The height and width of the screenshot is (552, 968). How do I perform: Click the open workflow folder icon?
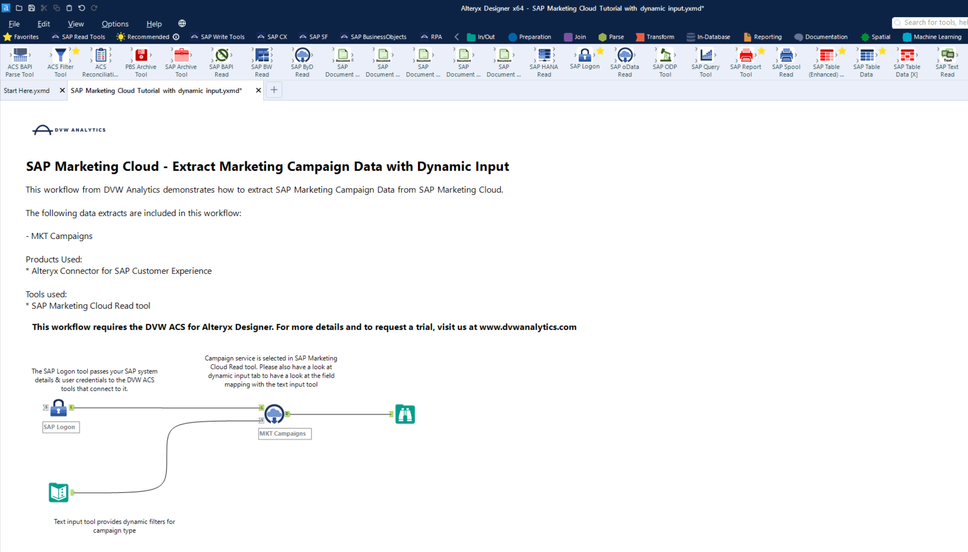click(x=19, y=8)
